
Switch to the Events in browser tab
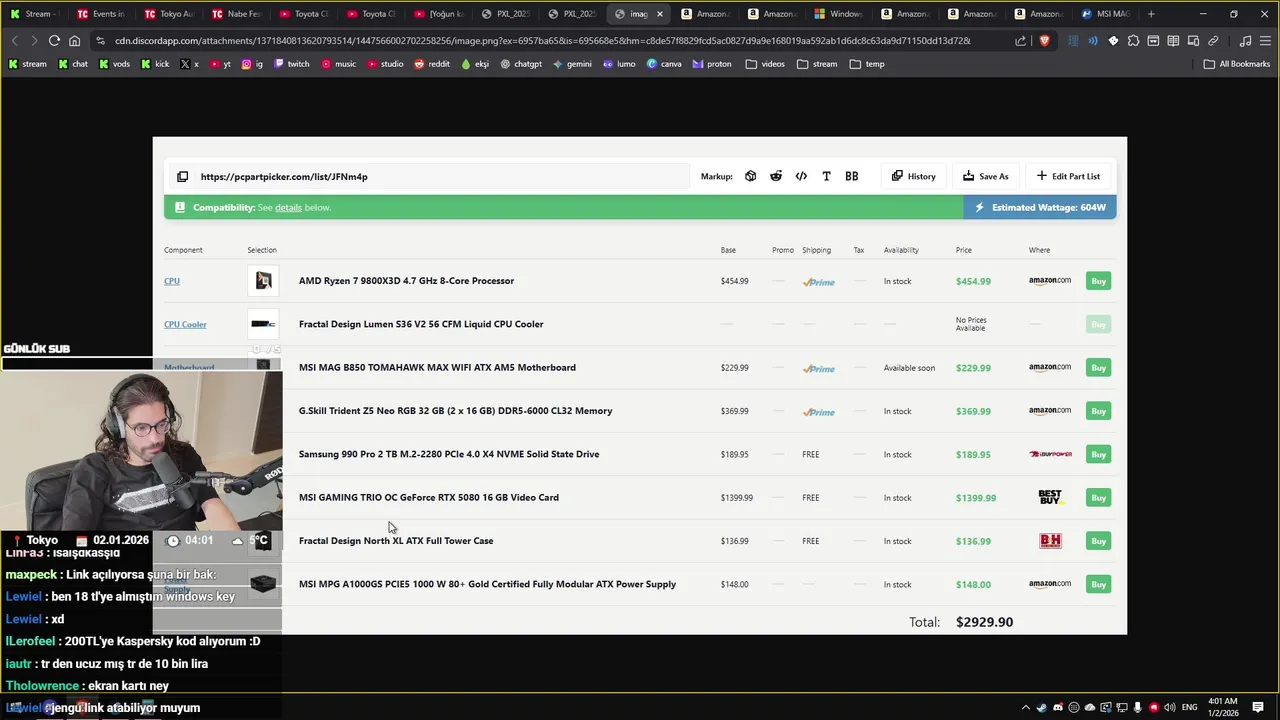101,14
